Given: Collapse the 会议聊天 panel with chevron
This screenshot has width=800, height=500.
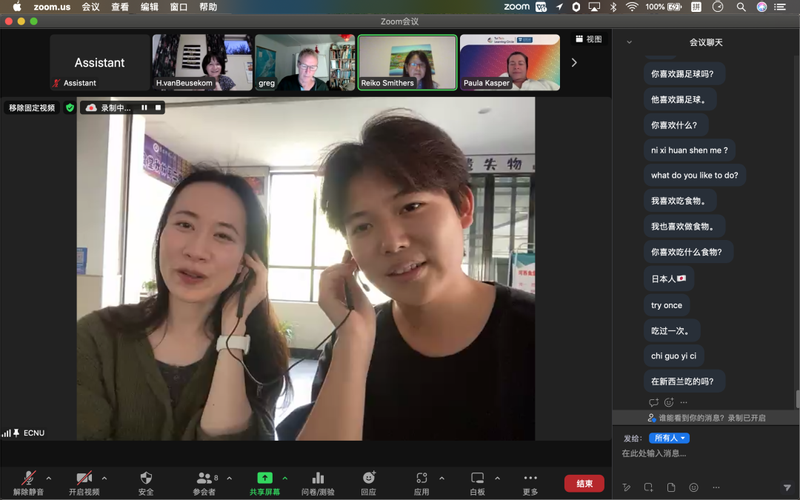Looking at the screenshot, I should tap(629, 42).
